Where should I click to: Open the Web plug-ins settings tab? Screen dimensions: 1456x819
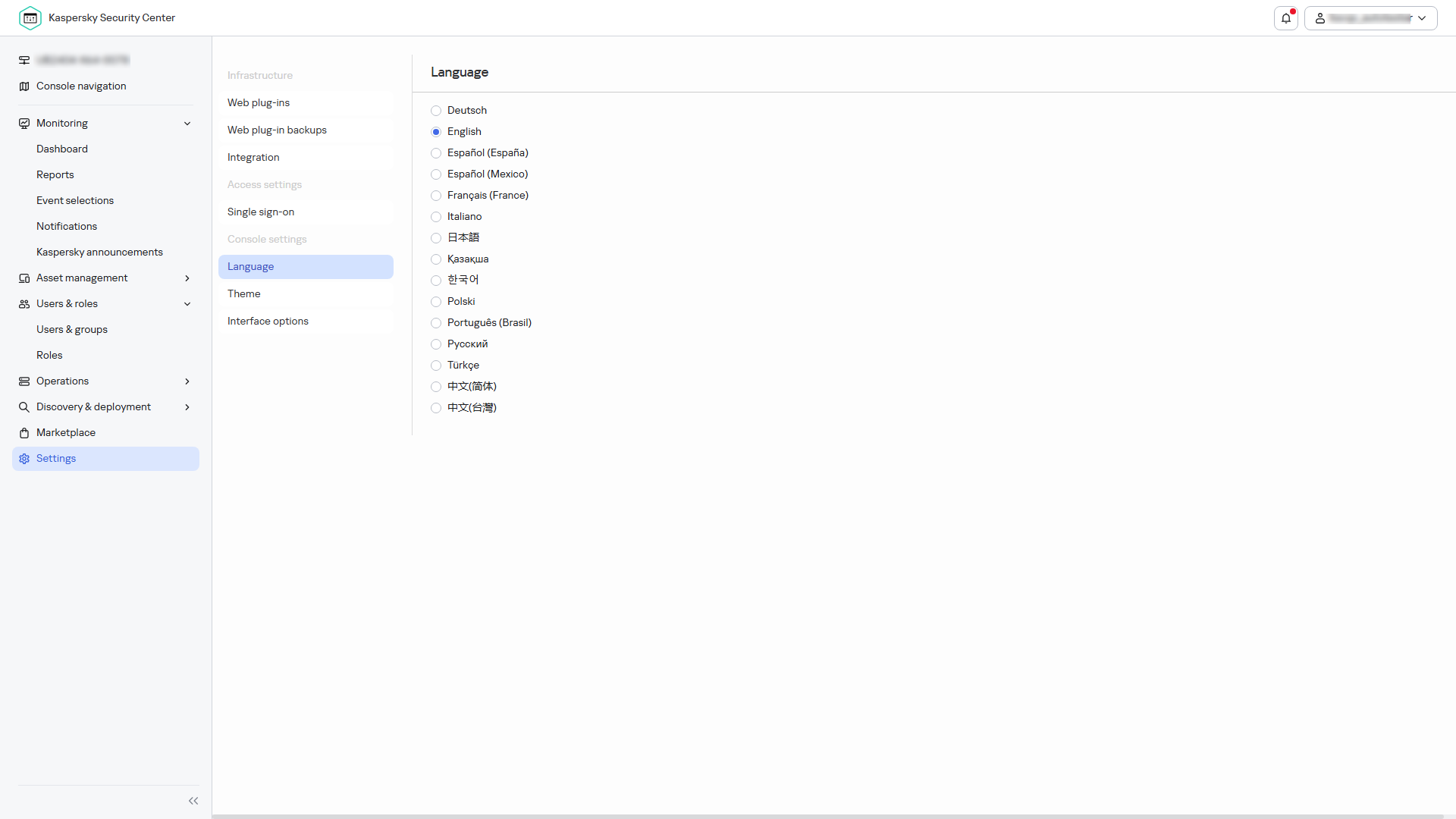pos(306,103)
